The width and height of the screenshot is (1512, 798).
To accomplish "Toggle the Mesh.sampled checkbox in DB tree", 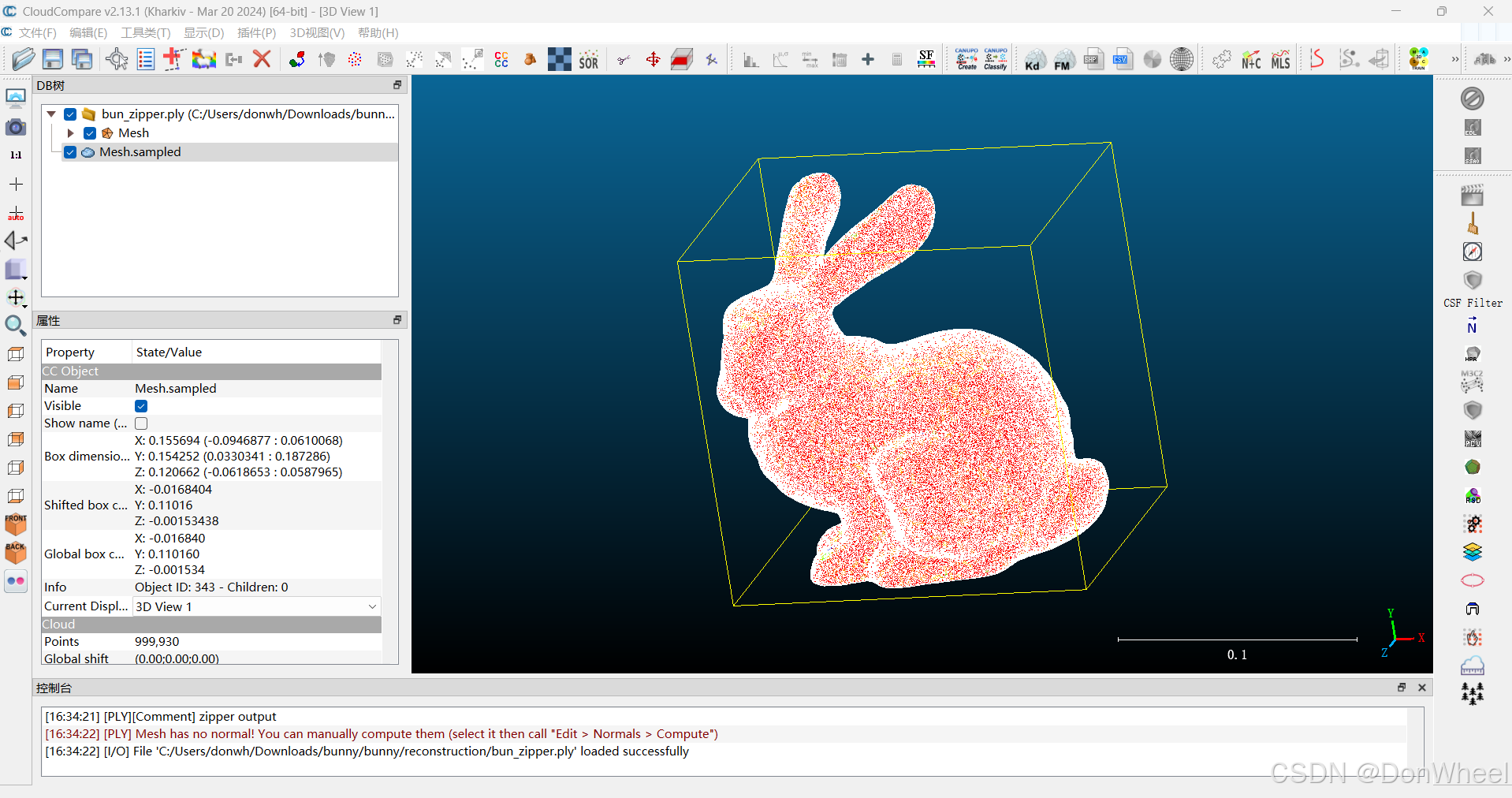I will pos(70,152).
